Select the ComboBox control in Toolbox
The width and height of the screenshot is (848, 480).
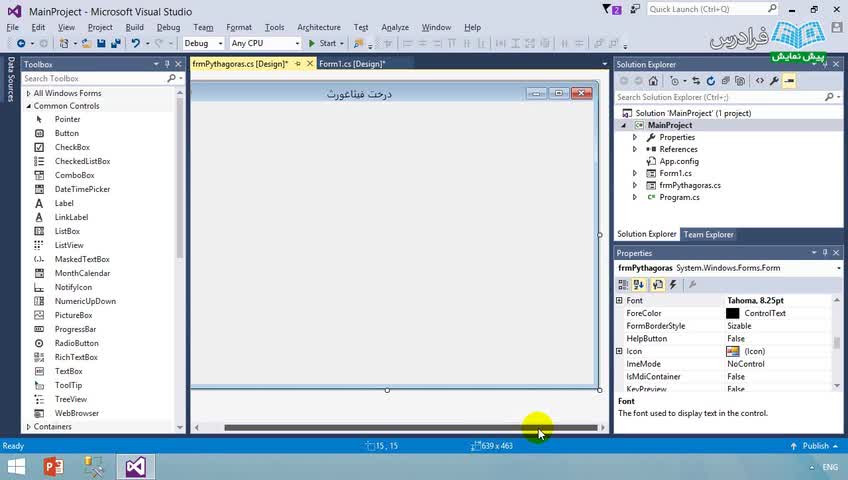coord(74,175)
